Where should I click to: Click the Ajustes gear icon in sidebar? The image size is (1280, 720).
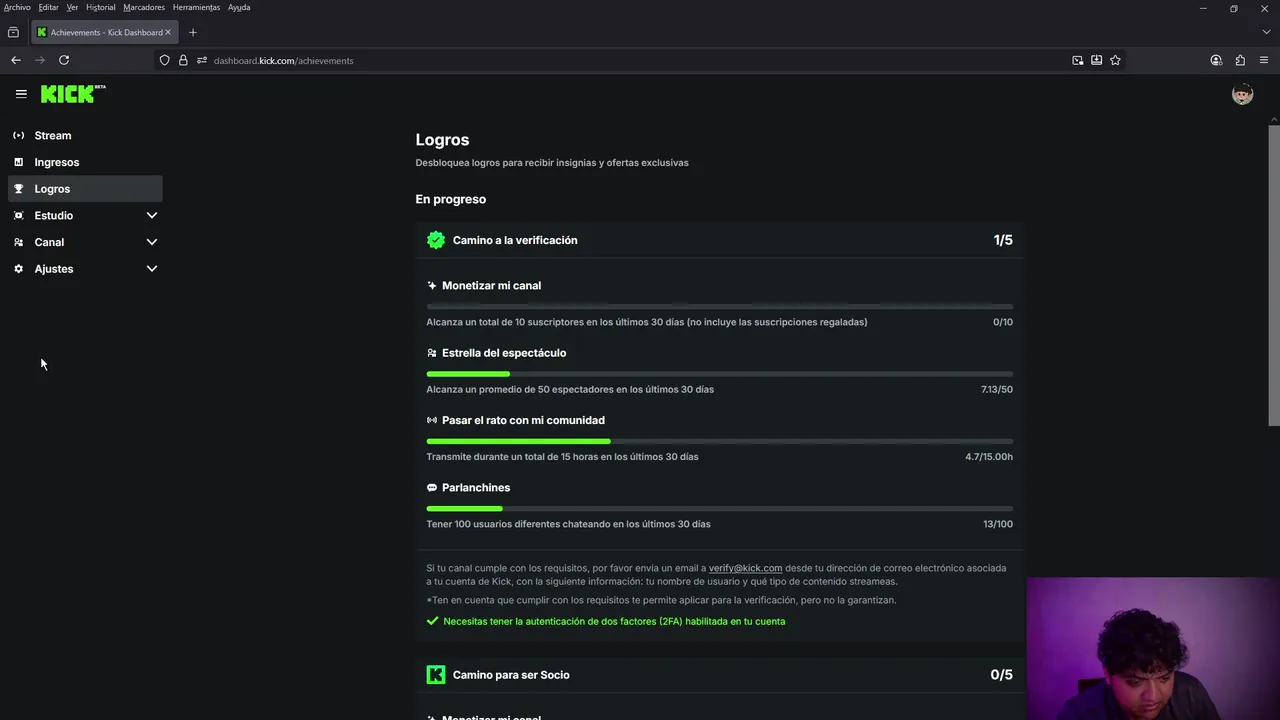point(18,269)
